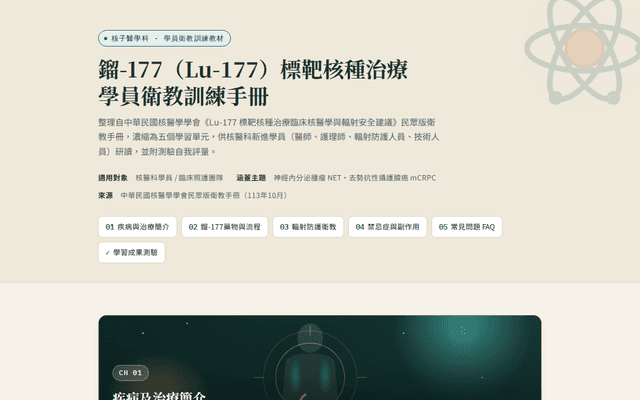Navigate to 05 常見問題 FAQ
The height and width of the screenshot is (400, 640).
467,227
